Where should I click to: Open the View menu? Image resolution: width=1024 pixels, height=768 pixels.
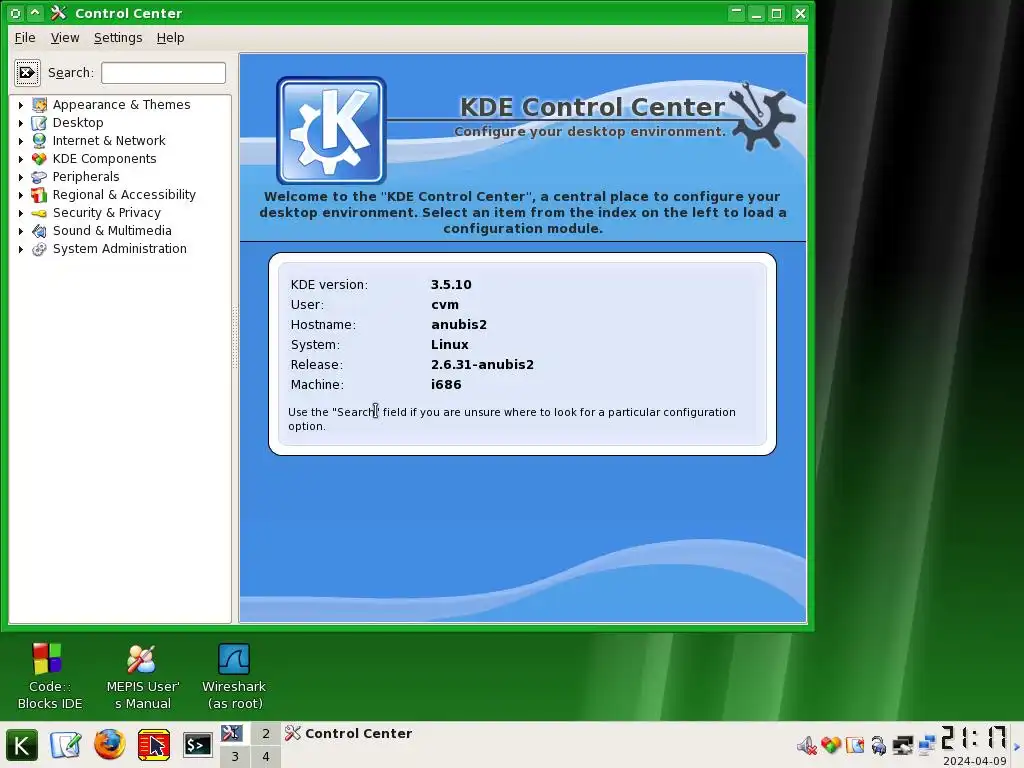coord(65,38)
